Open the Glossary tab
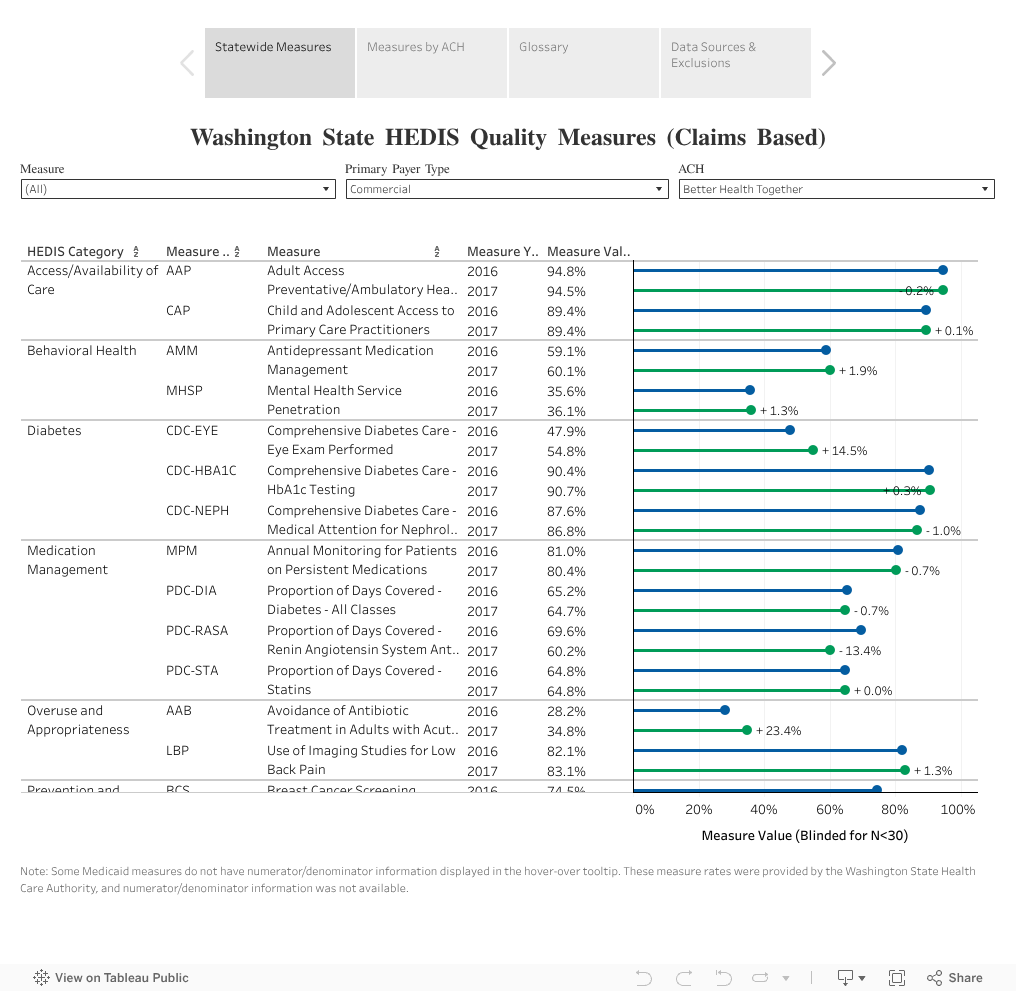Viewport: 1016px width, 991px height. (584, 62)
